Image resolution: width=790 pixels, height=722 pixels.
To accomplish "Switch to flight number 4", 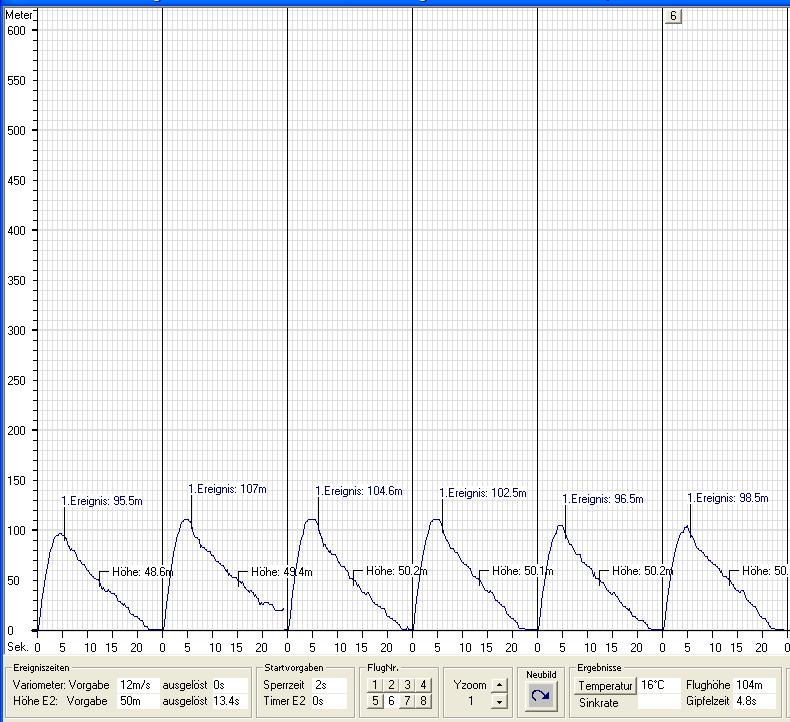I will click(423, 685).
